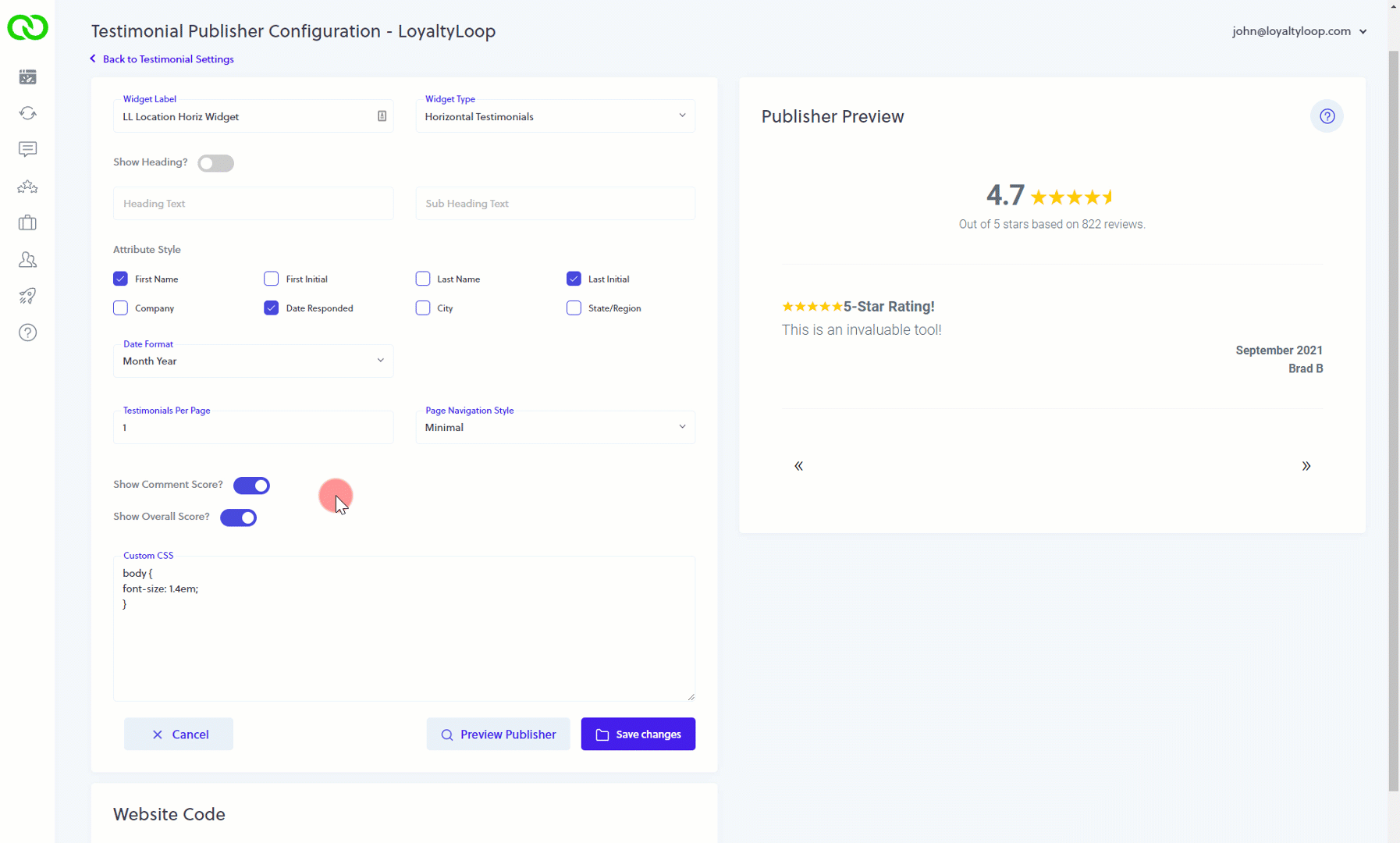
Task: Open the dashboard icon in sidebar
Action: click(x=27, y=76)
